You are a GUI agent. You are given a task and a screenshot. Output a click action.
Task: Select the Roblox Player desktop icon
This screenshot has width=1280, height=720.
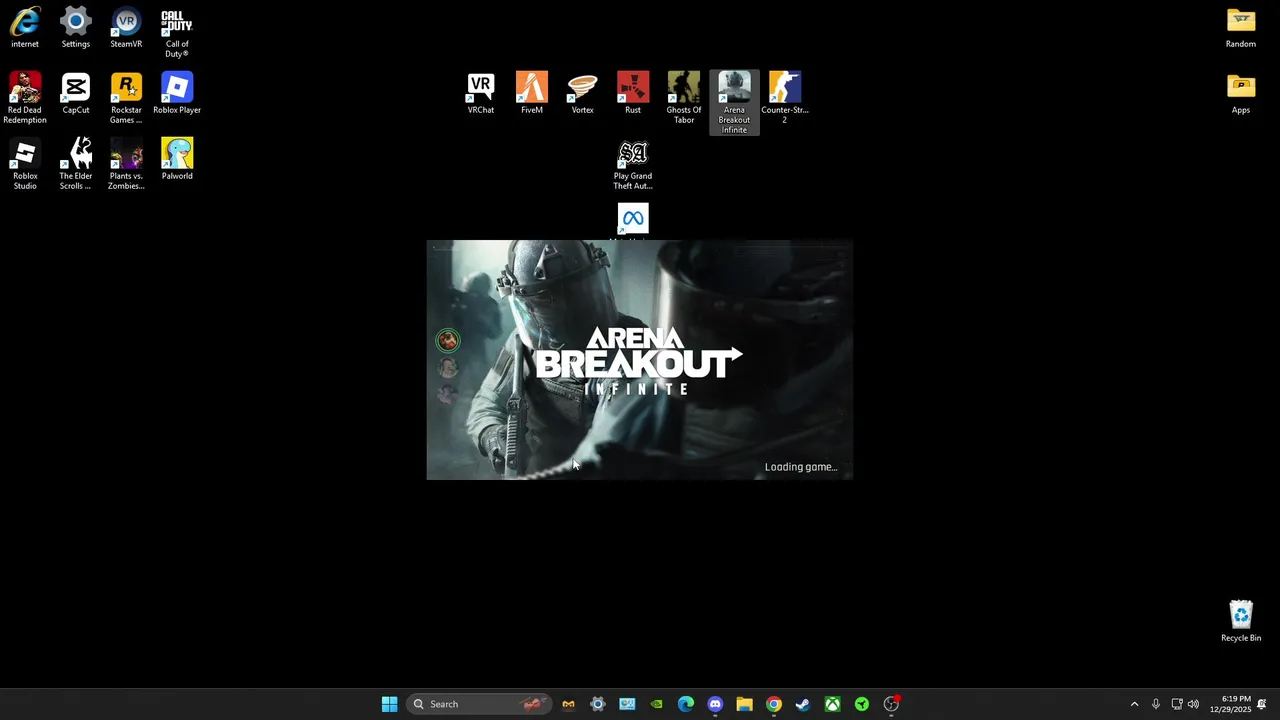[x=177, y=93]
